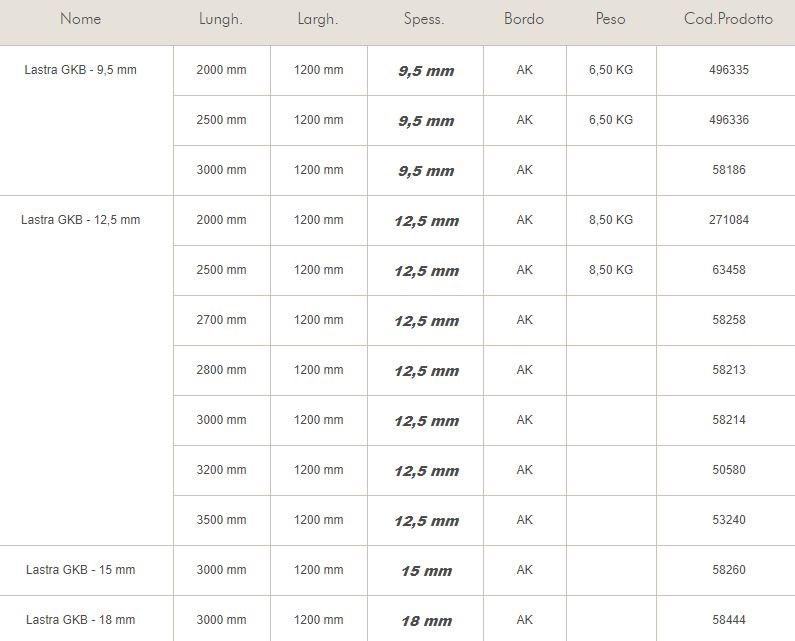Click product code 496335
The width and height of the screenshot is (795, 641).
[729, 70]
